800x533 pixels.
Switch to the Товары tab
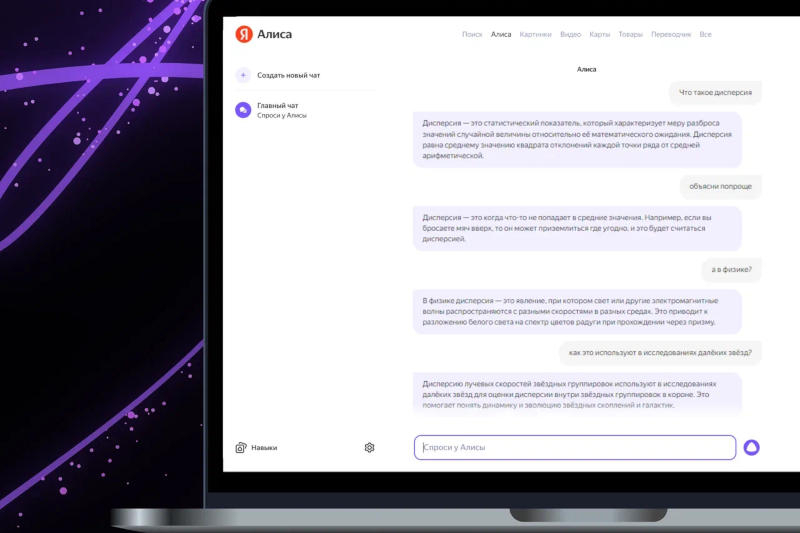631,35
